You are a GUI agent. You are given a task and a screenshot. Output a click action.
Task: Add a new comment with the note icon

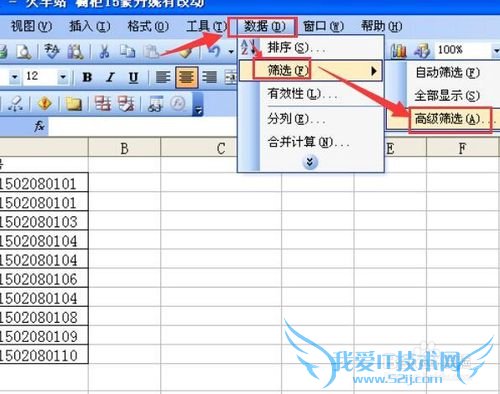pos(73,104)
